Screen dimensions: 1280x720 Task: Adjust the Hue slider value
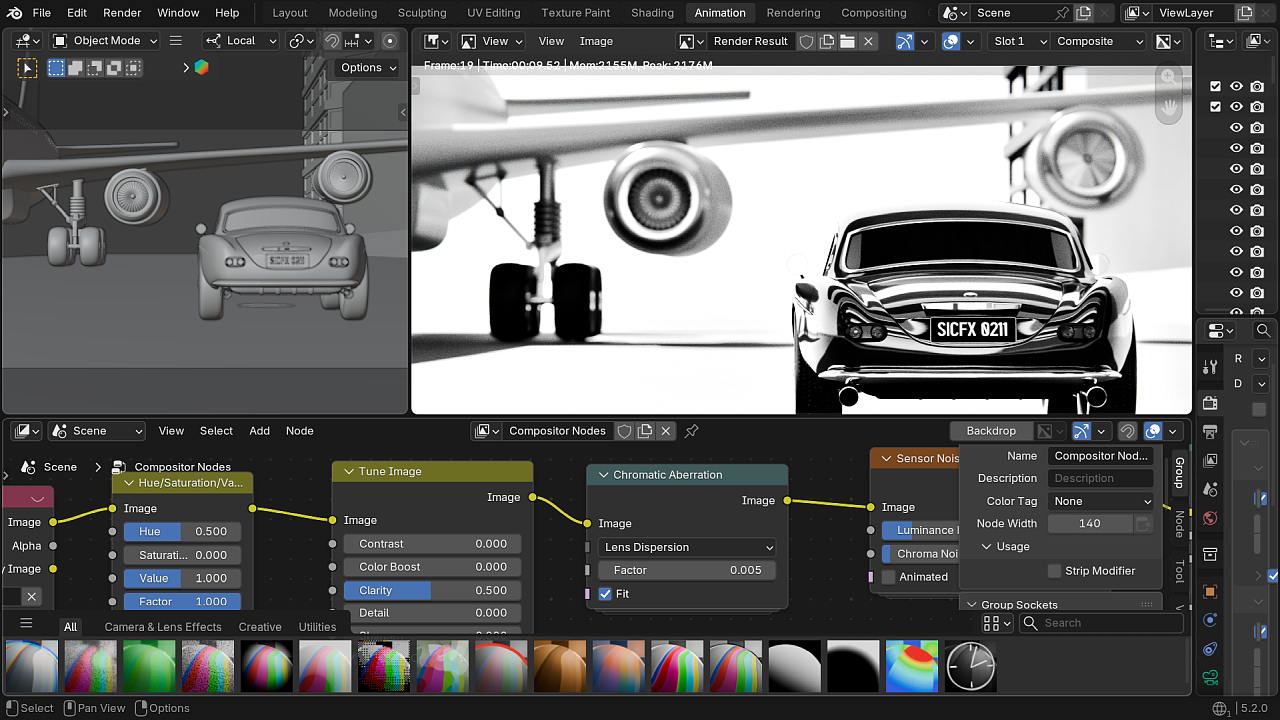[x=182, y=531]
